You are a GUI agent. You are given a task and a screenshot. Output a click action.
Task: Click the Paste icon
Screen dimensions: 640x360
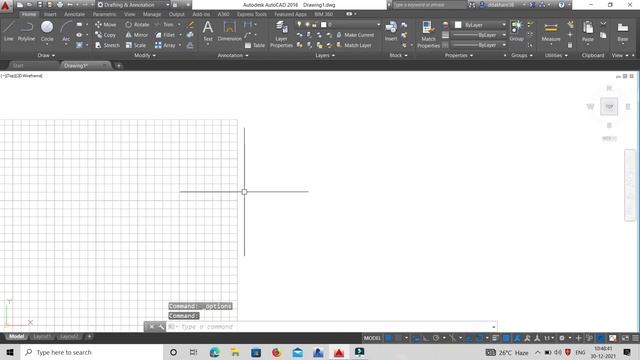(588, 32)
